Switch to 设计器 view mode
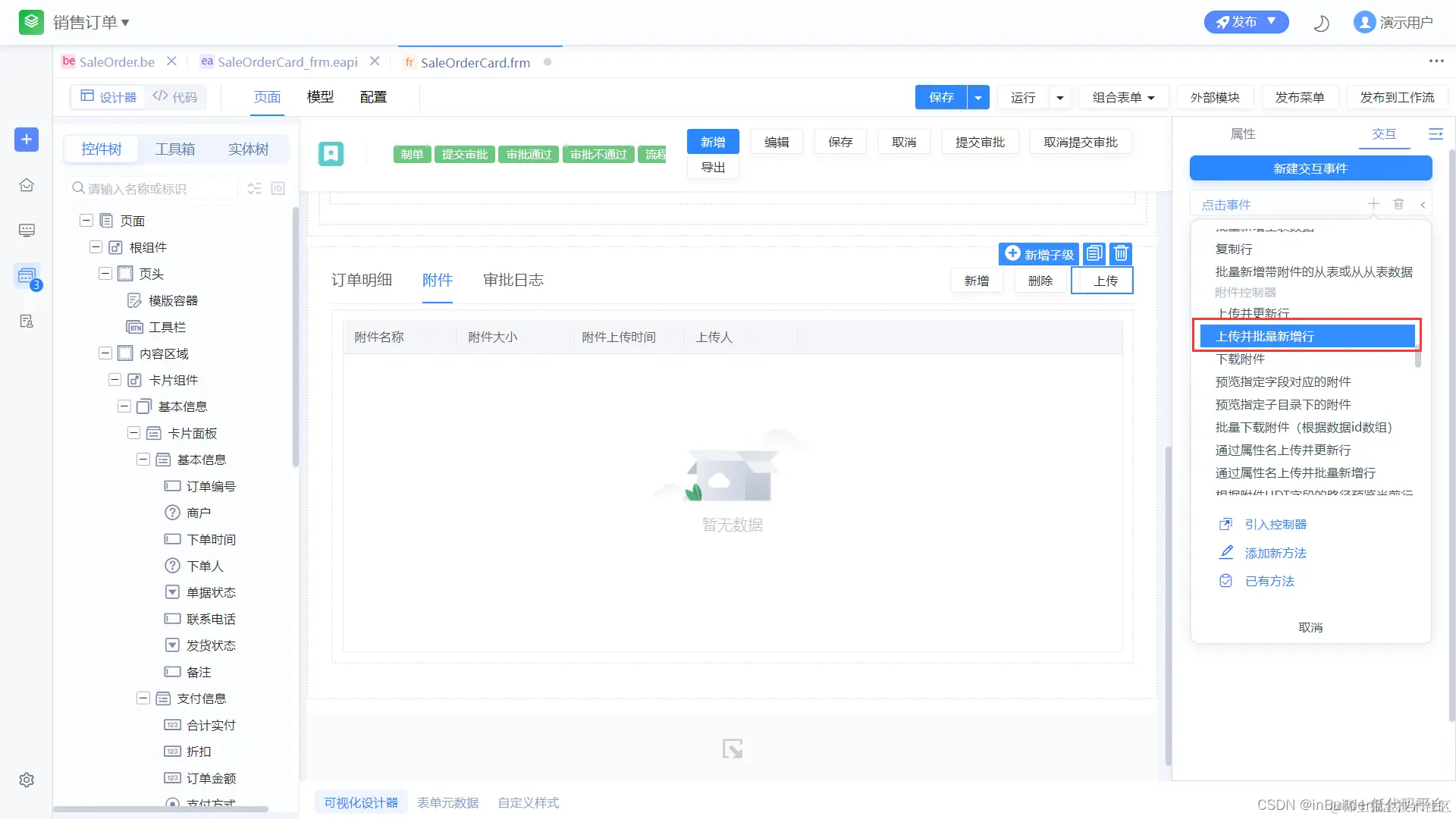 (x=109, y=97)
